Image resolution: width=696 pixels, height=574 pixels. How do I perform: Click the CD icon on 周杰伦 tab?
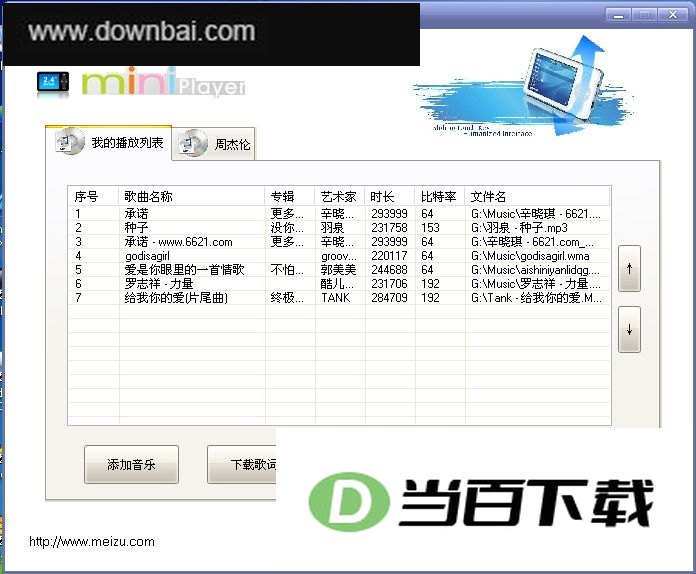193,143
